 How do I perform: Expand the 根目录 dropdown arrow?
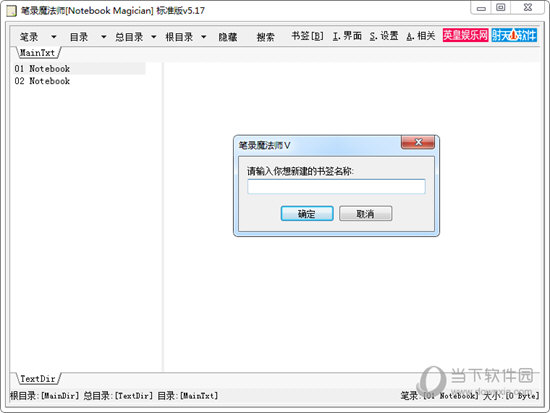[x=204, y=36]
